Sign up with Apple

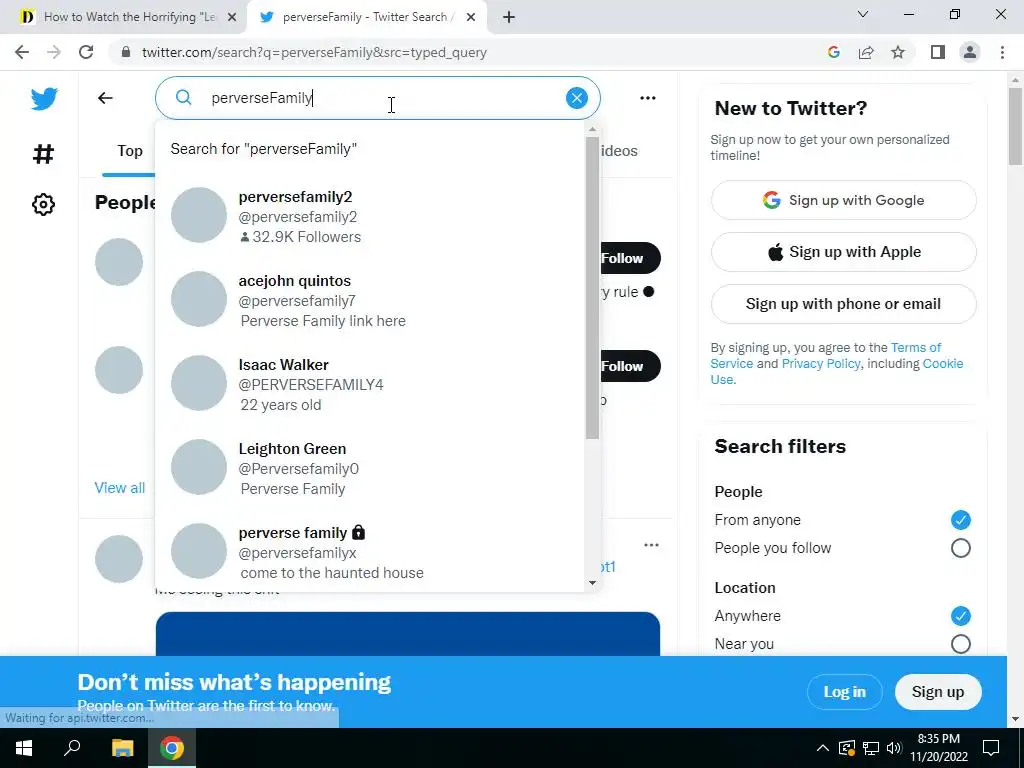[x=844, y=252]
